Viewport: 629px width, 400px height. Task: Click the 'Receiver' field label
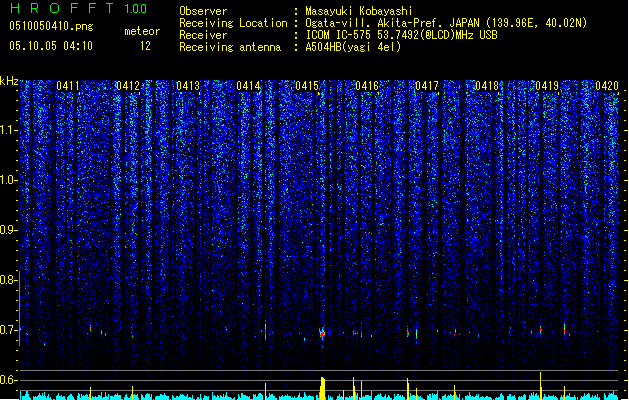(x=203, y=35)
